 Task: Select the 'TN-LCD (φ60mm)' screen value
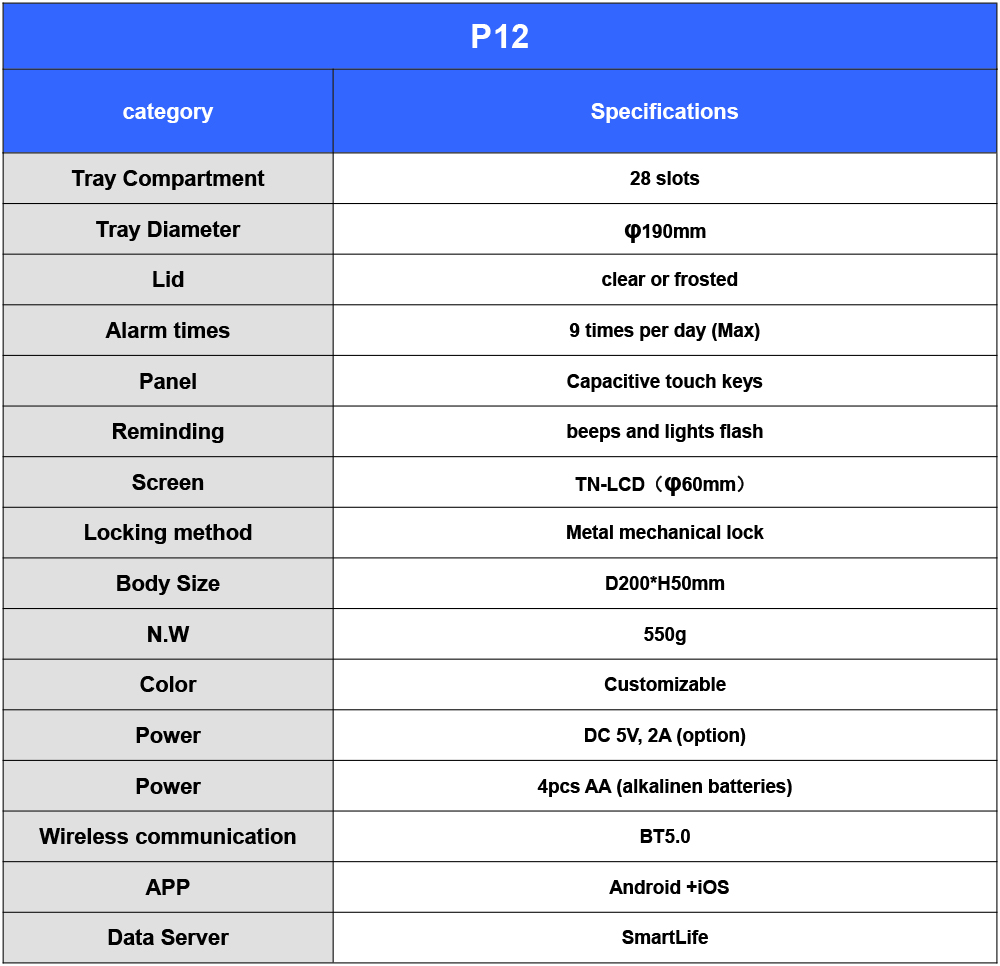661,484
